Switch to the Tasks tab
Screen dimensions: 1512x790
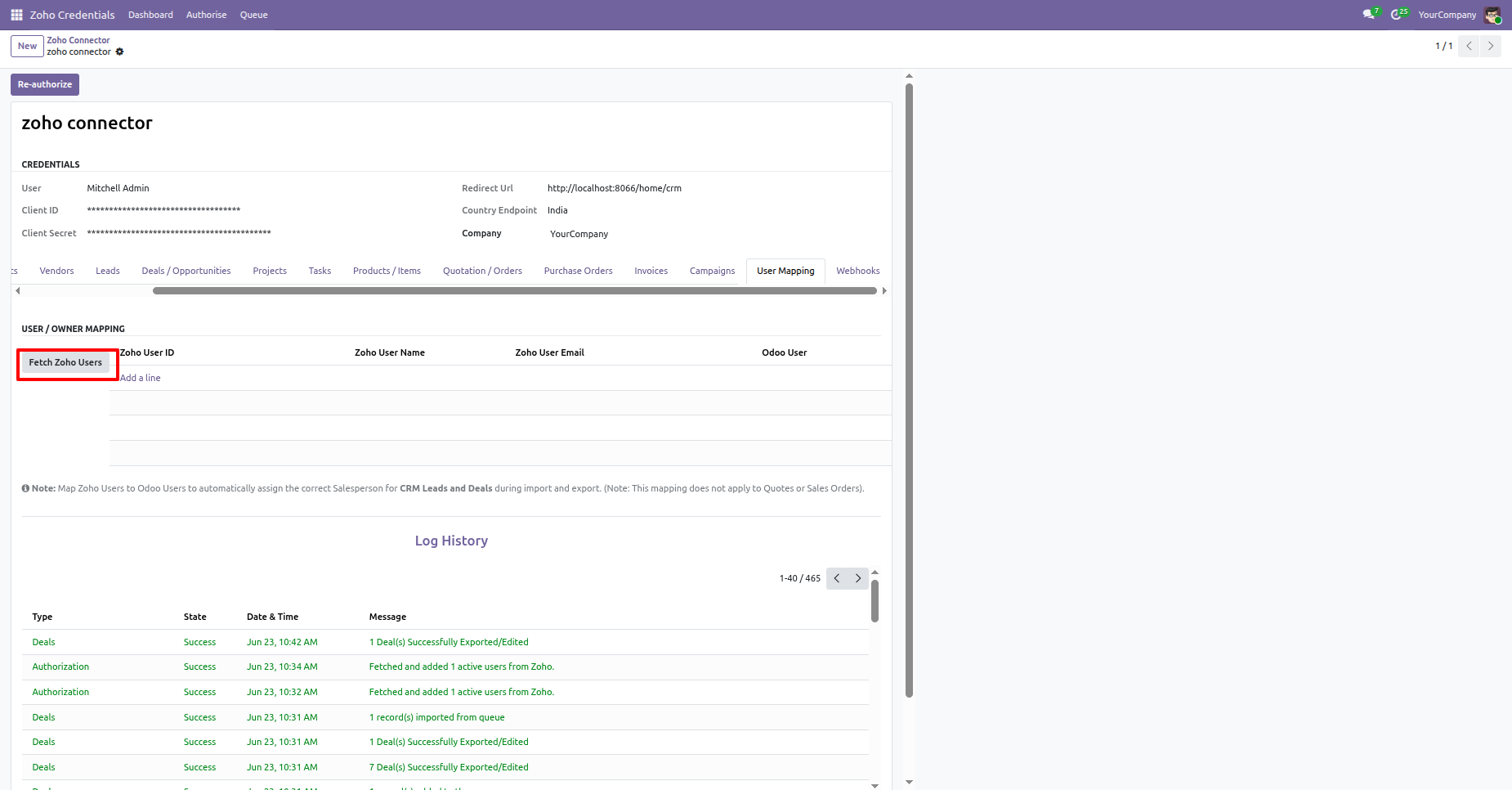point(320,271)
